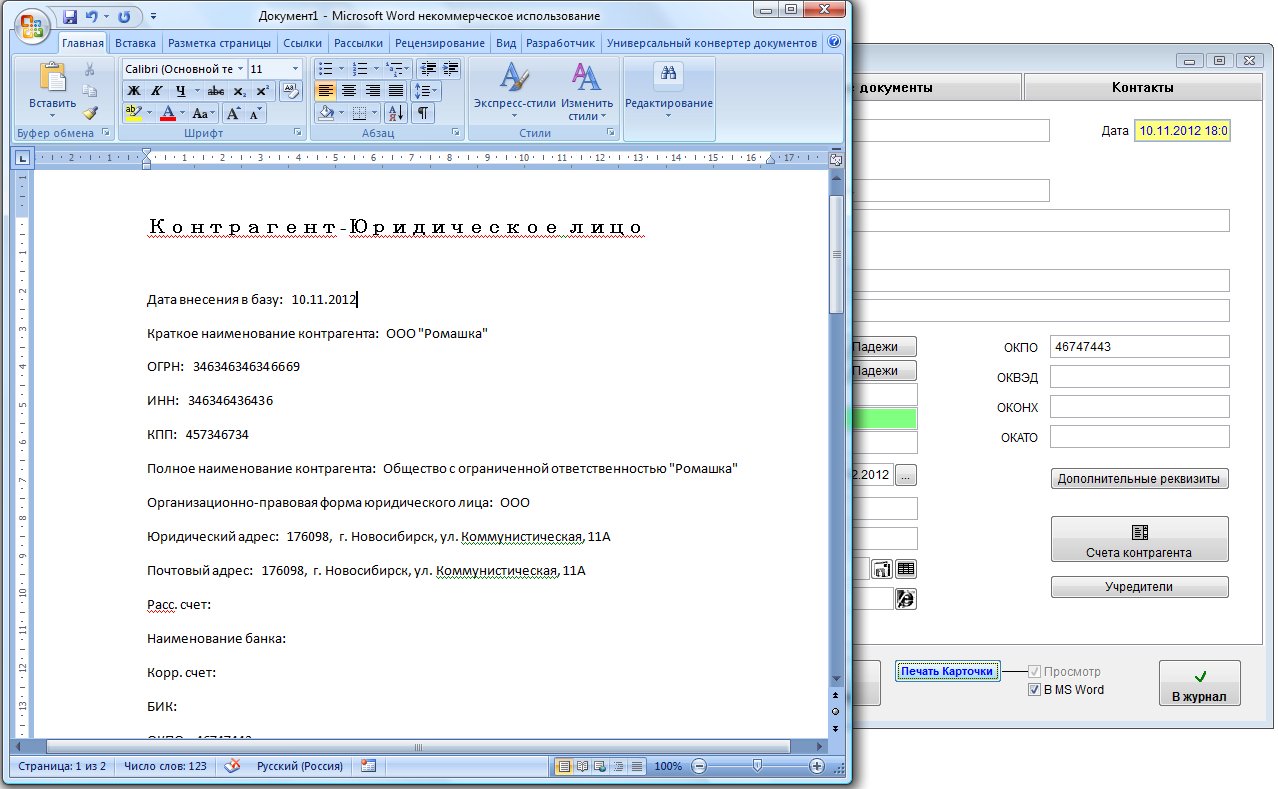The width and height of the screenshot is (1278, 789).
Task: Apply bold formatting
Action: pos(133,91)
